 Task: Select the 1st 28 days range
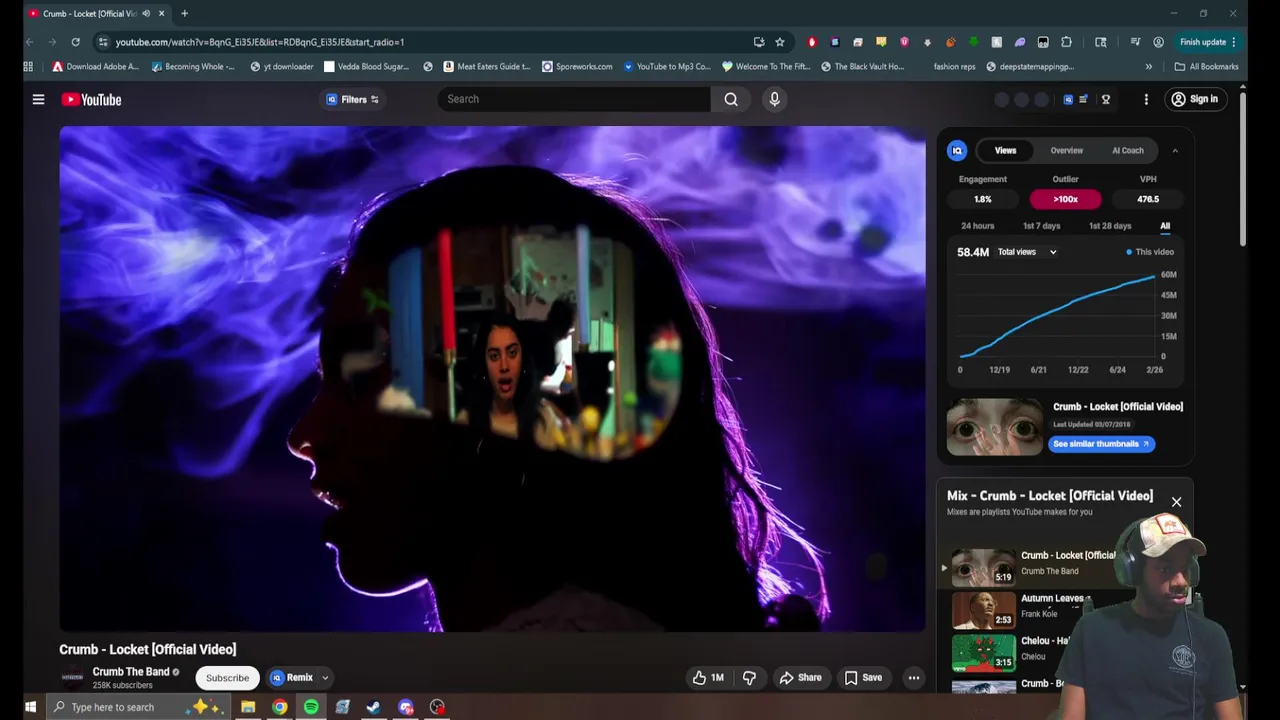click(1110, 226)
